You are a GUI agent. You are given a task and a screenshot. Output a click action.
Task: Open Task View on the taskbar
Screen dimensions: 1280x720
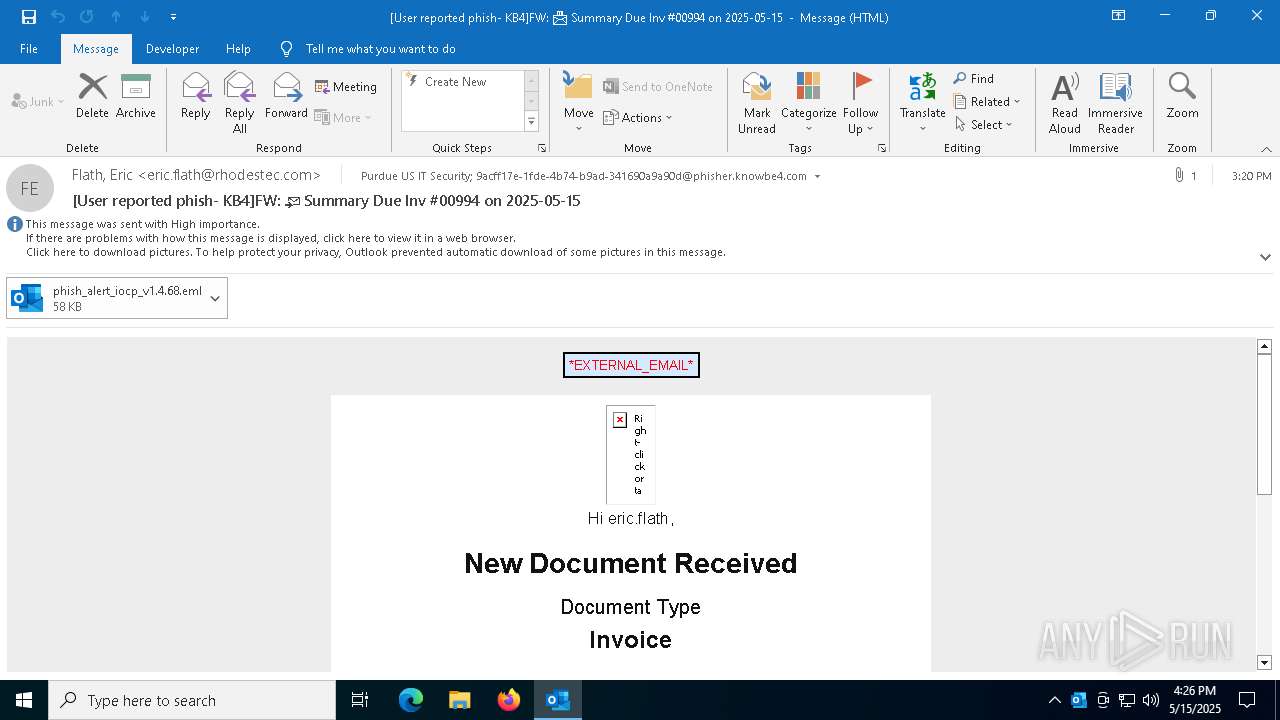[x=360, y=700]
